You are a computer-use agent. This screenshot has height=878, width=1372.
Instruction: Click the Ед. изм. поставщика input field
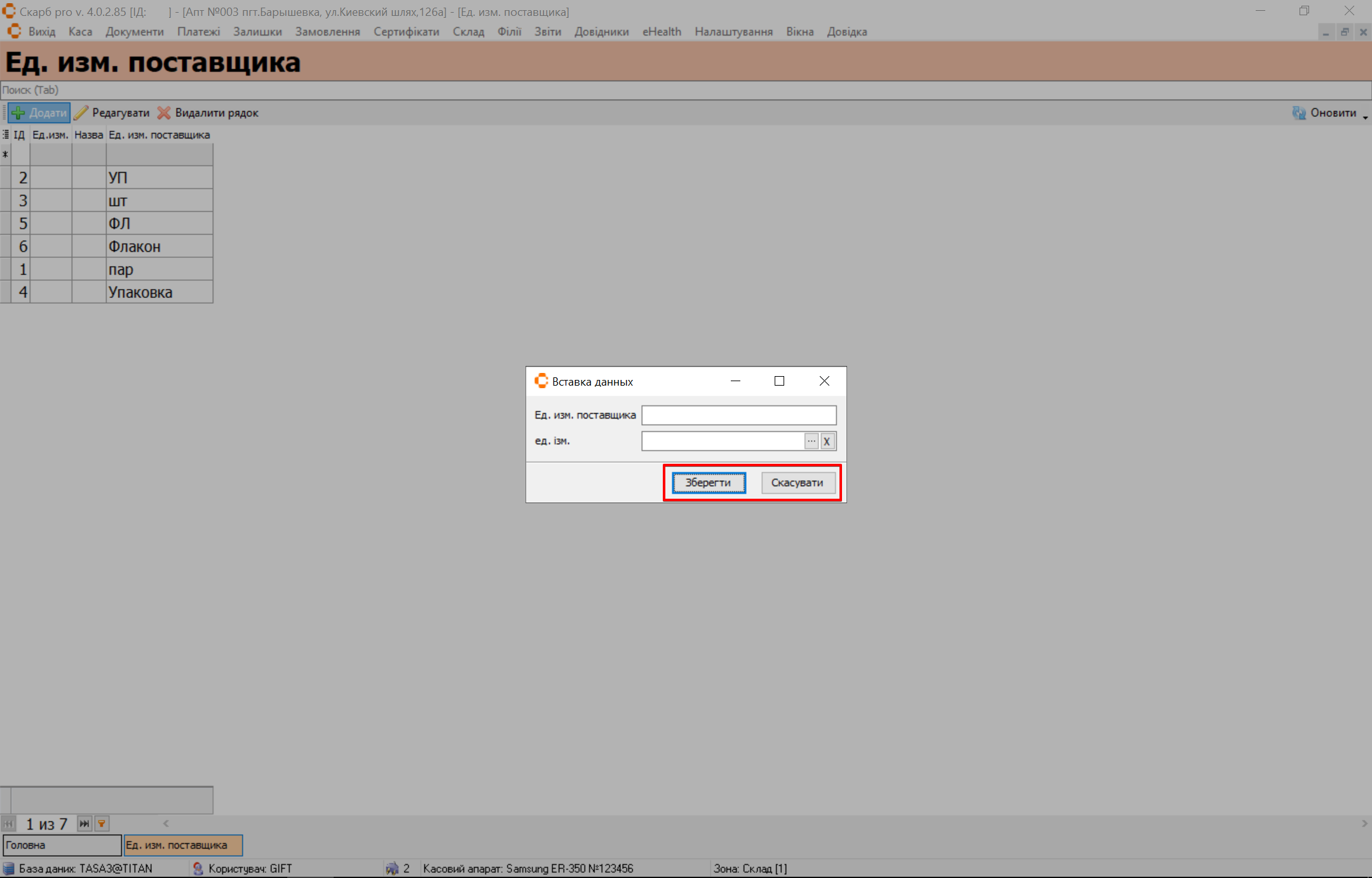tap(738, 415)
